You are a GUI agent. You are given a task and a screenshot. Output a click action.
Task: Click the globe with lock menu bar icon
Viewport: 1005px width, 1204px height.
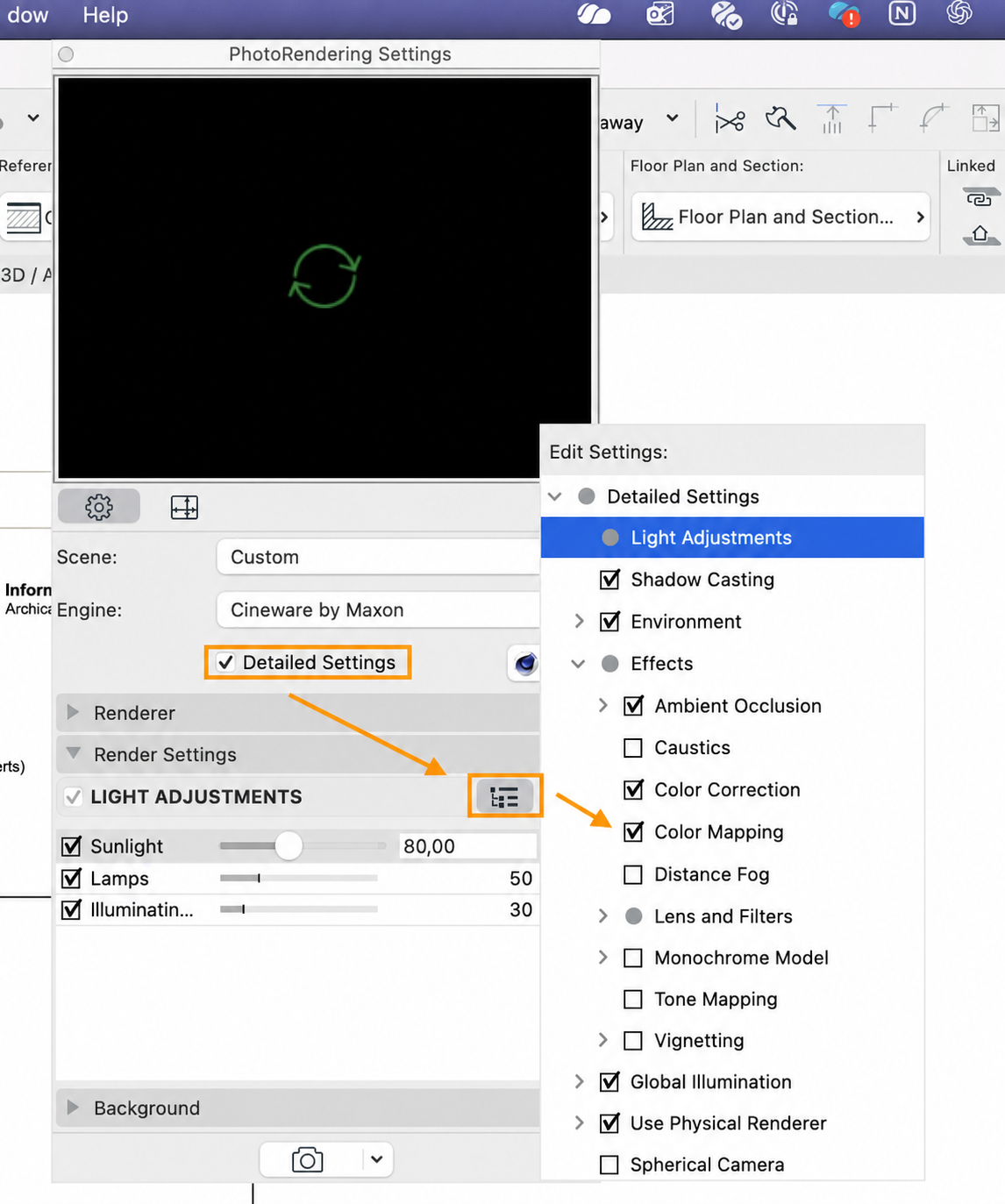[784, 14]
